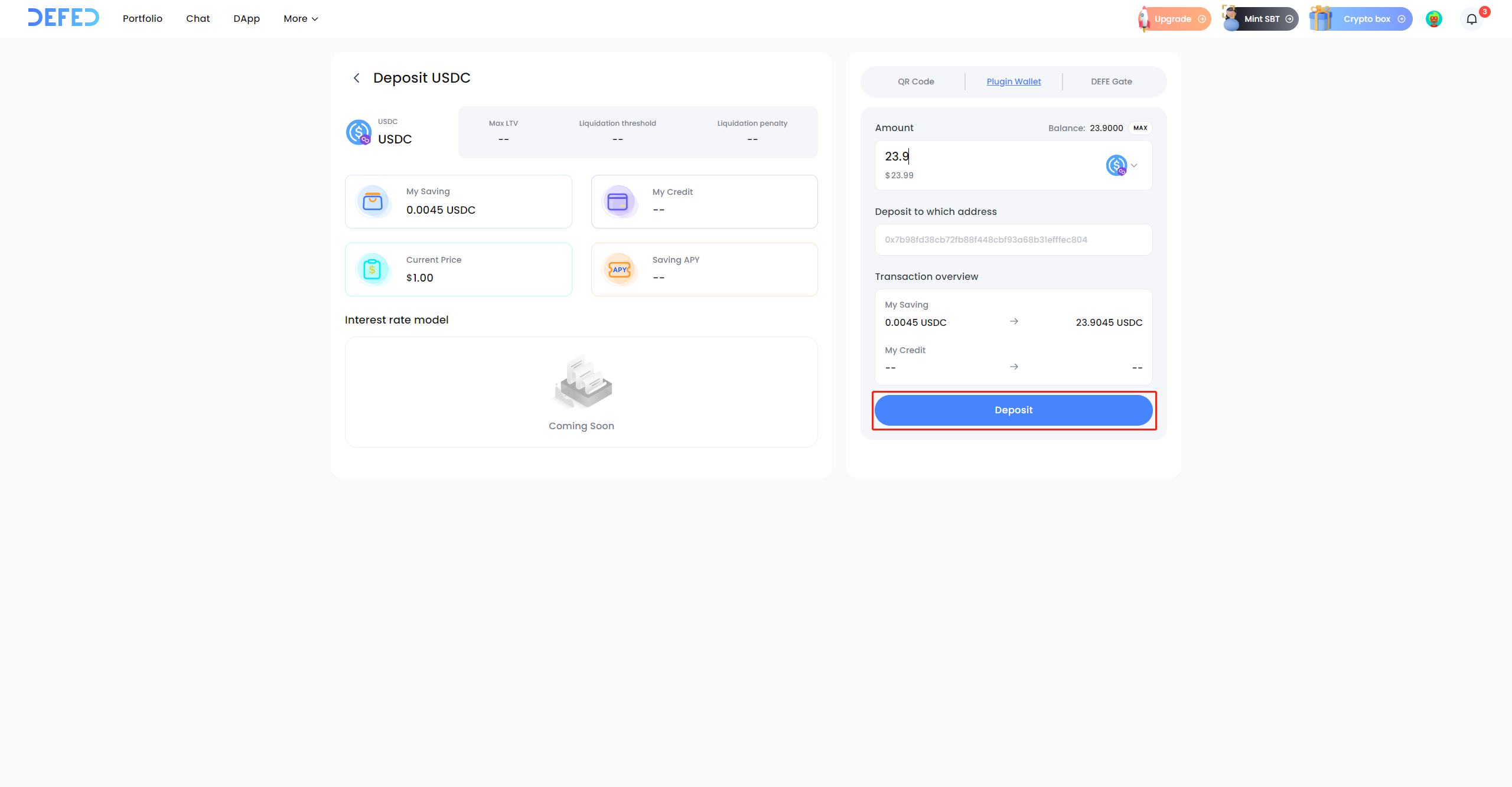Click the My Credit card icon
Screen dimensions: 1512x787
coord(618,202)
